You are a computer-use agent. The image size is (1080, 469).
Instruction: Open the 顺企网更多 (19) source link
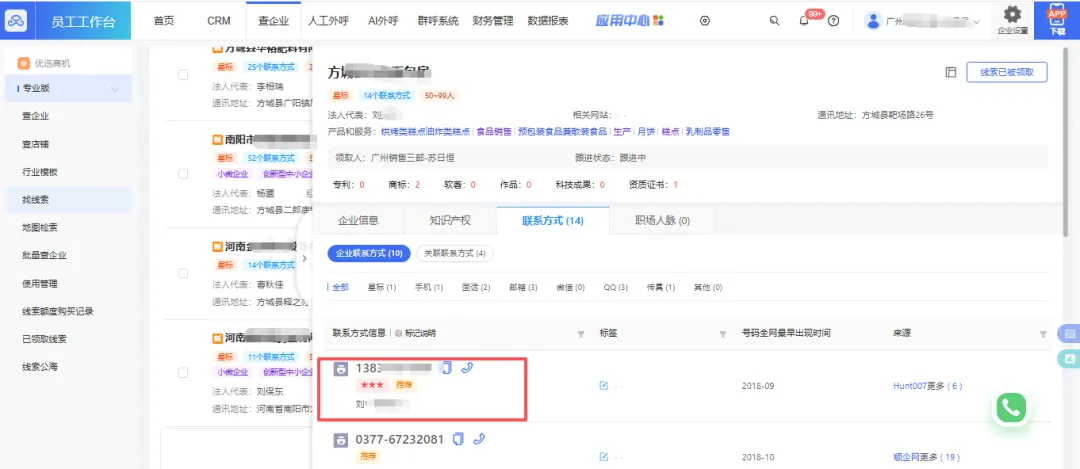click(926, 457)
